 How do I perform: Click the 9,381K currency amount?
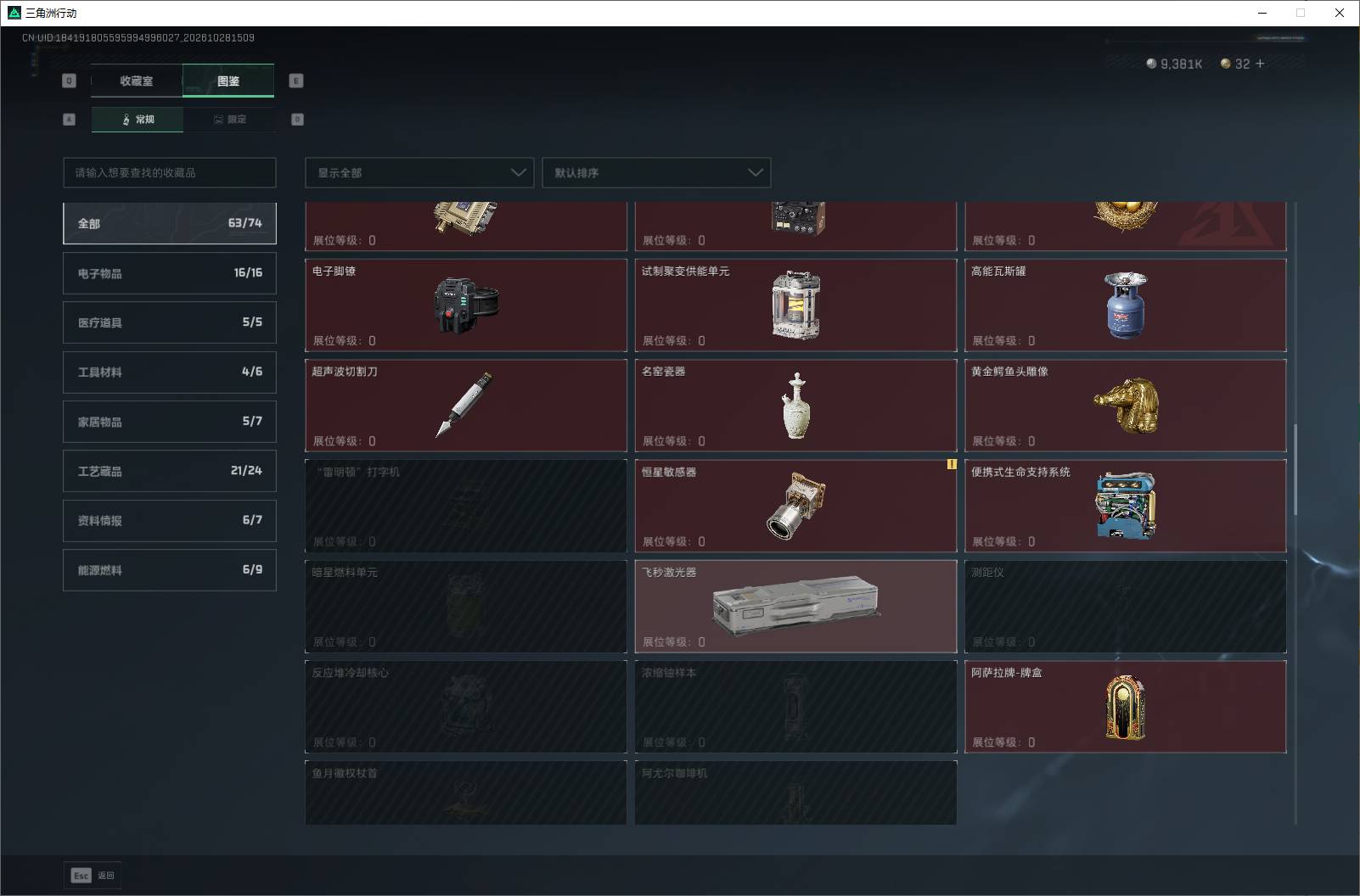(x=1182, y=64)
